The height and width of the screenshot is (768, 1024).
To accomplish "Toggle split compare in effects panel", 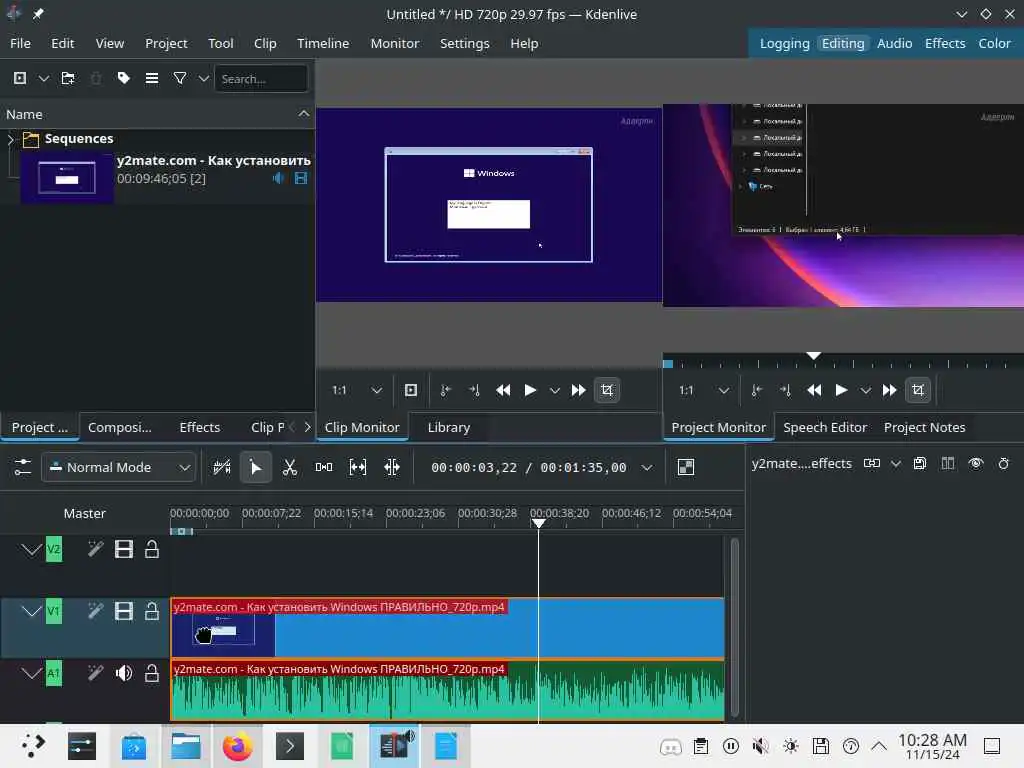I will [x=948, y=463].
